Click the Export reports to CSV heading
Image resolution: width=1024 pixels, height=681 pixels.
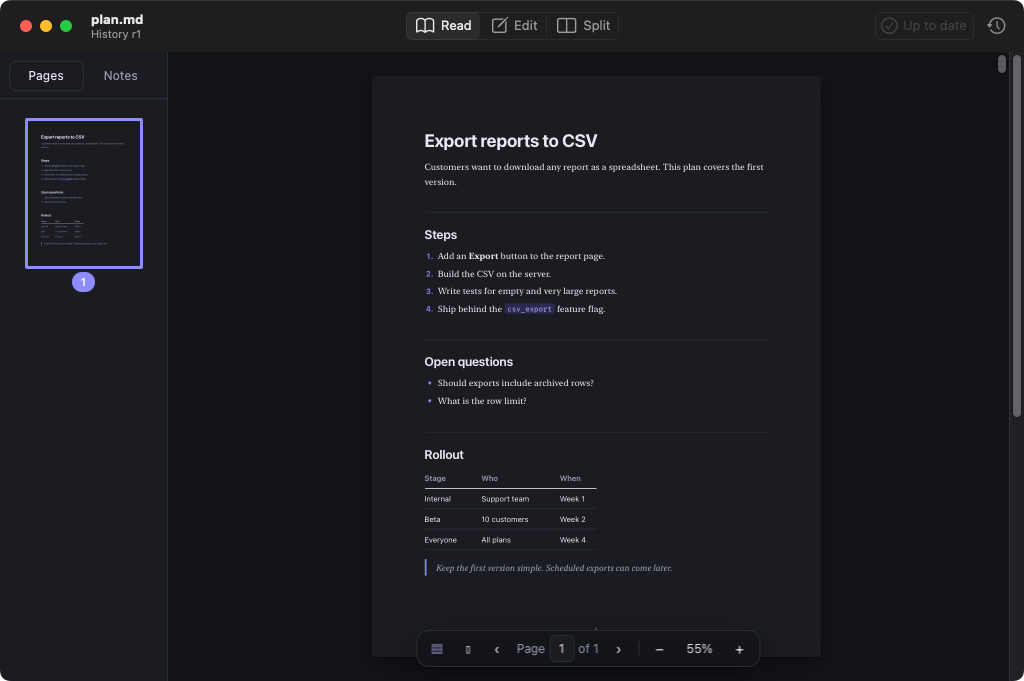511,141
